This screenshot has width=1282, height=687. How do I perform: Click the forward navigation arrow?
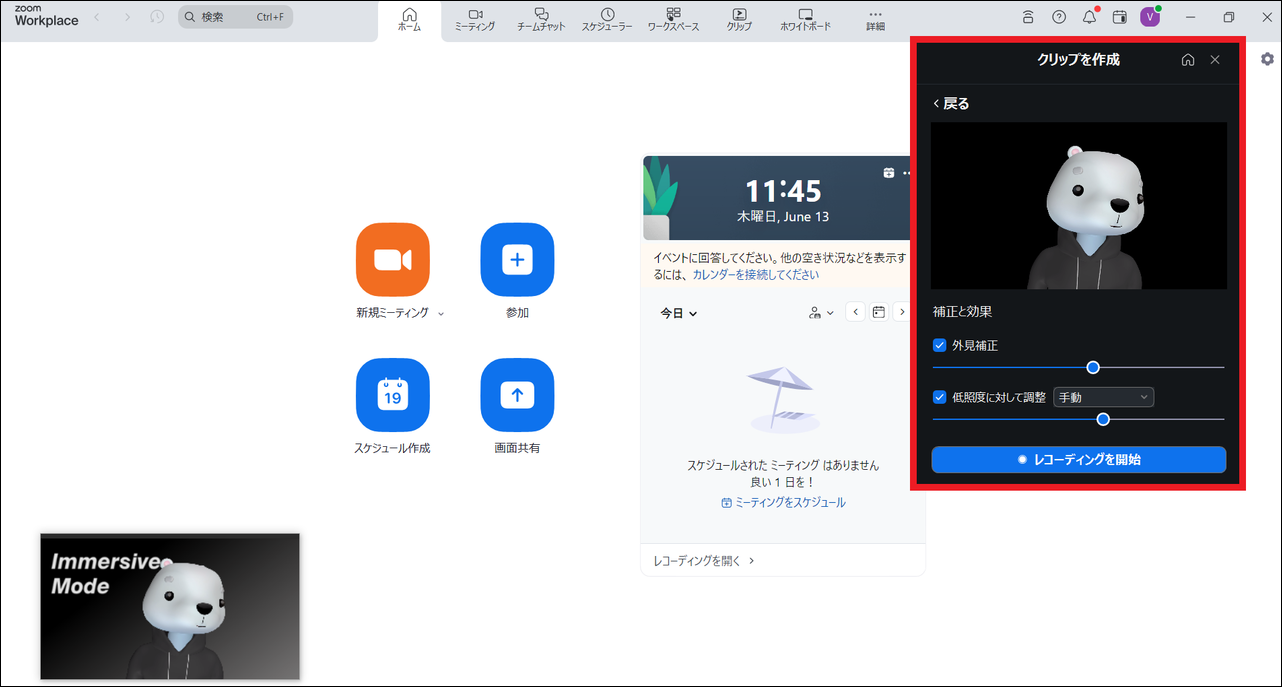127,17
